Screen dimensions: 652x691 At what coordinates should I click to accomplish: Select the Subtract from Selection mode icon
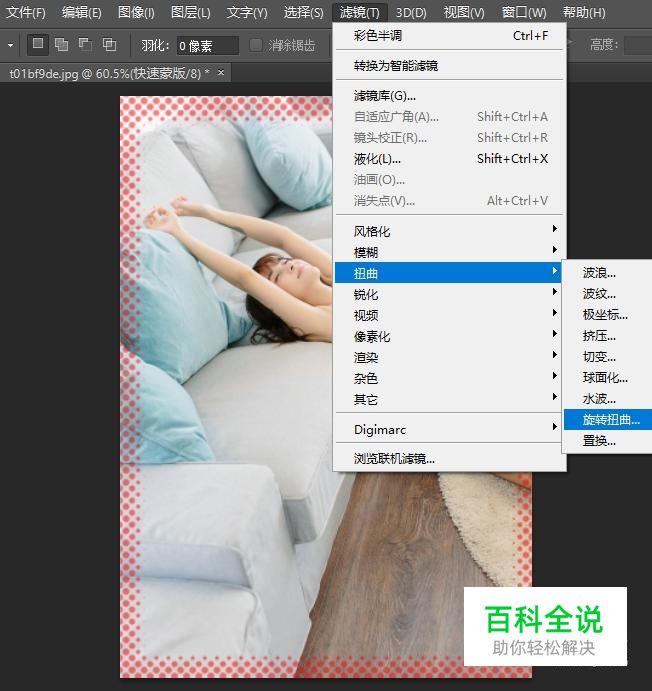coord(85,45)
